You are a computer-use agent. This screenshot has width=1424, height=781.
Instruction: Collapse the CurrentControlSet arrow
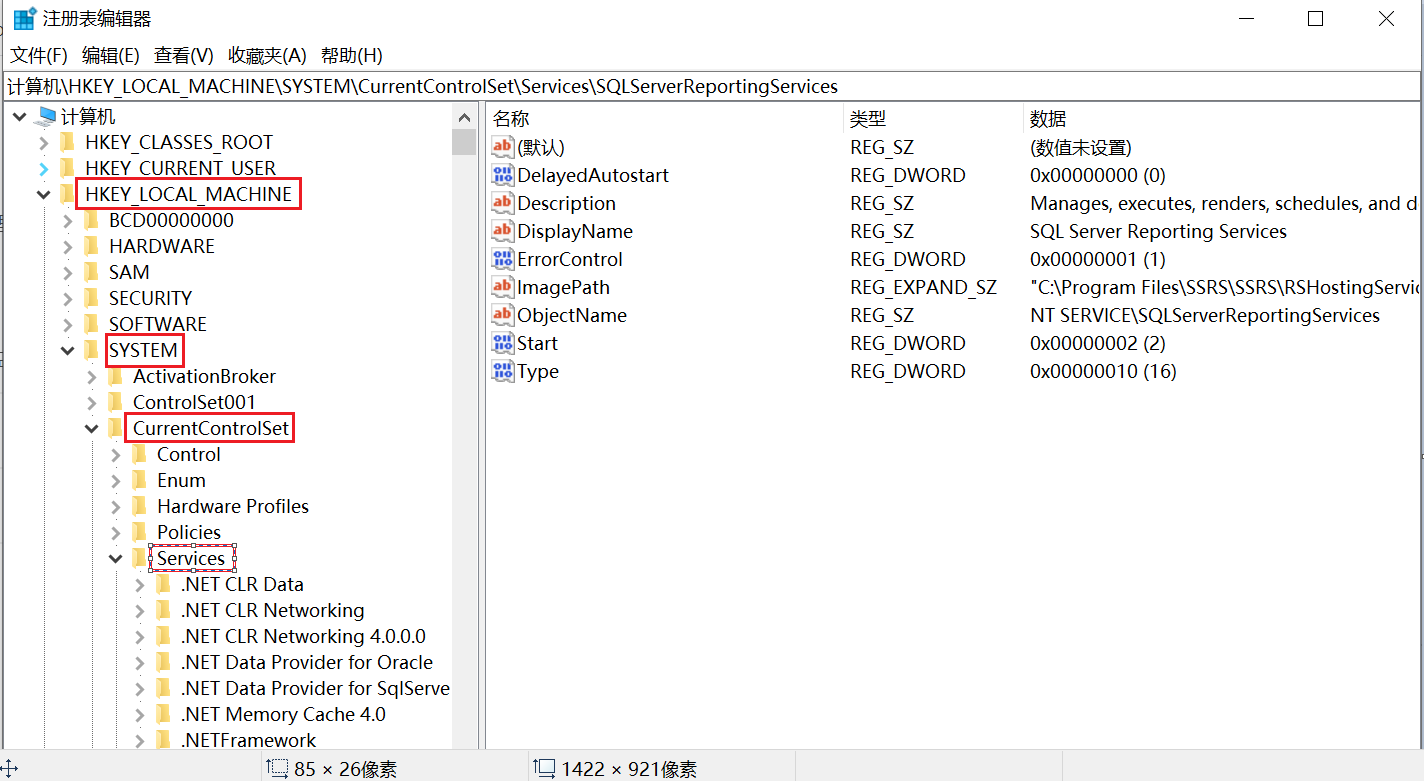pyautogui.click(x=91, y=428)
